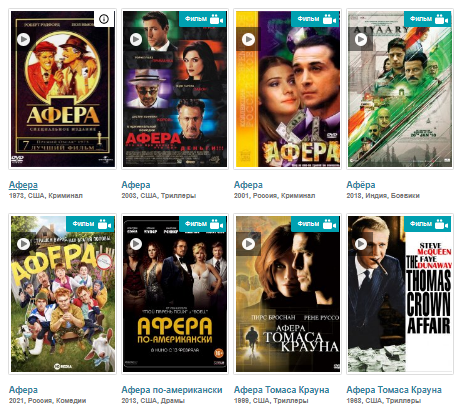
Task: Click the Фильм badge on Афера по-американски poster
Action: (x=203, y=224)
